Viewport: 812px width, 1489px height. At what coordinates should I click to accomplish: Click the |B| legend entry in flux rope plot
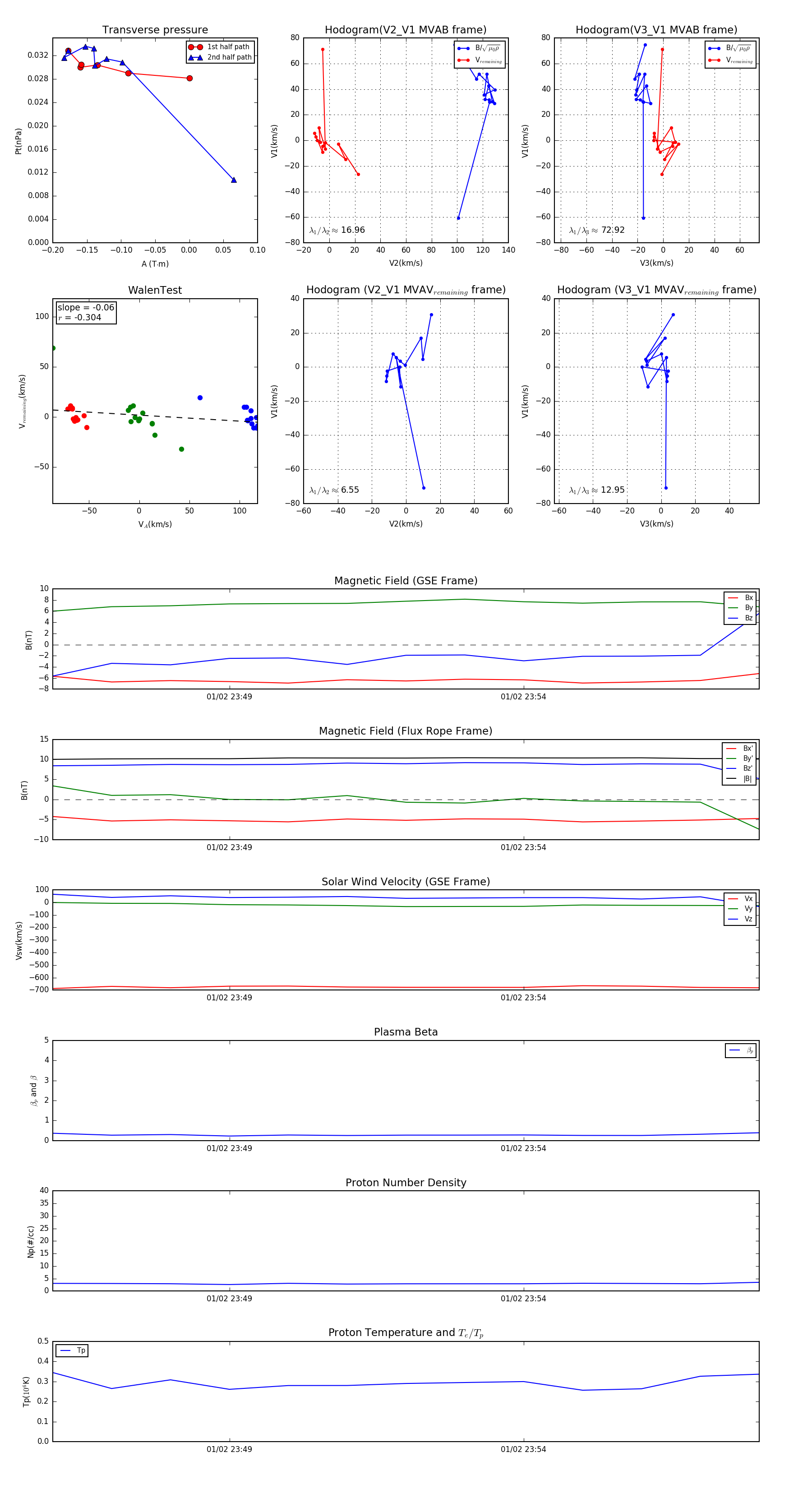pos(740,779)
